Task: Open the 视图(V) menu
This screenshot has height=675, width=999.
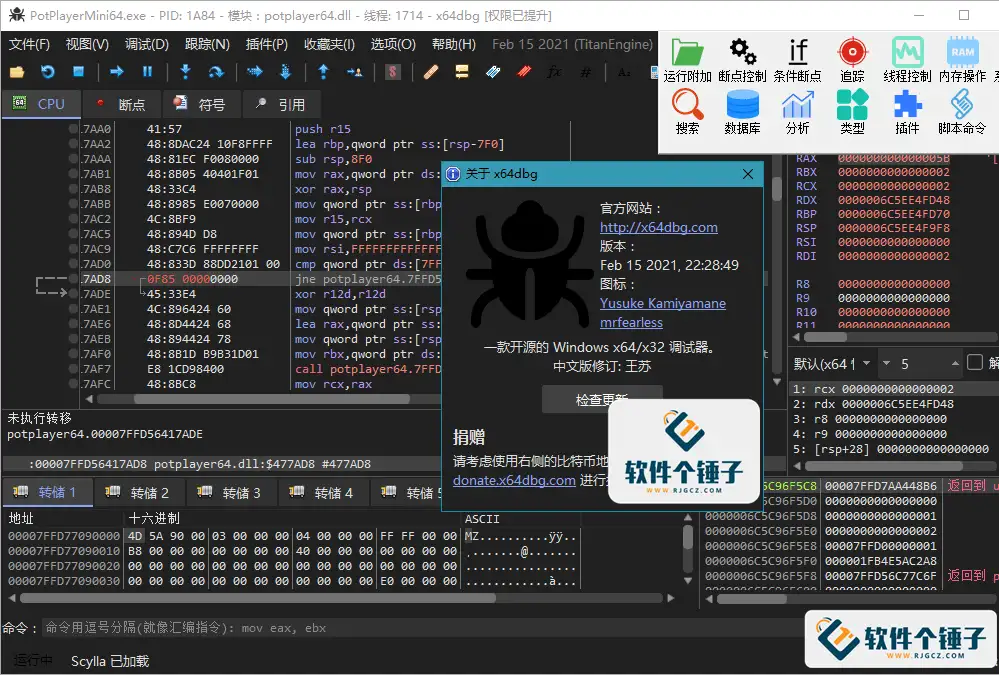Action: pos(87,44)
